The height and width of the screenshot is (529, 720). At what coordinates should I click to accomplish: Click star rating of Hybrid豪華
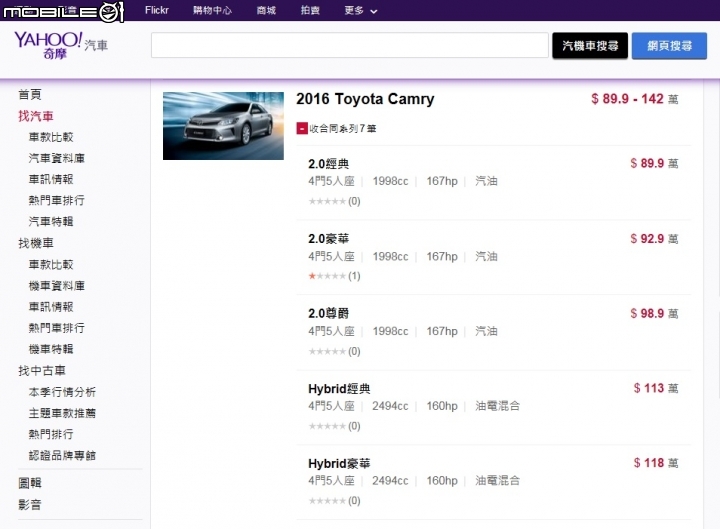point(327,501)
